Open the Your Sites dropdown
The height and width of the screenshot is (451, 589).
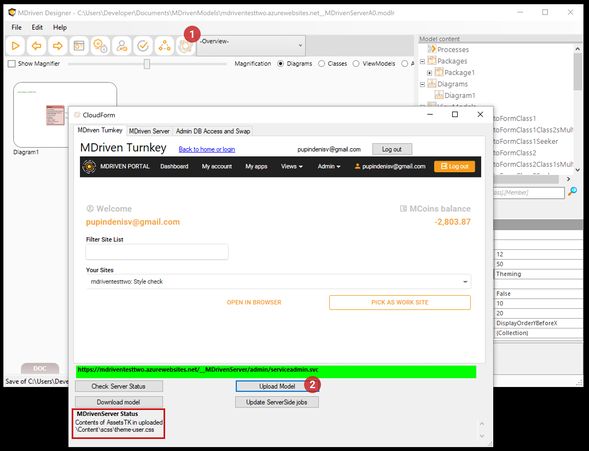(x=278, y=282)
